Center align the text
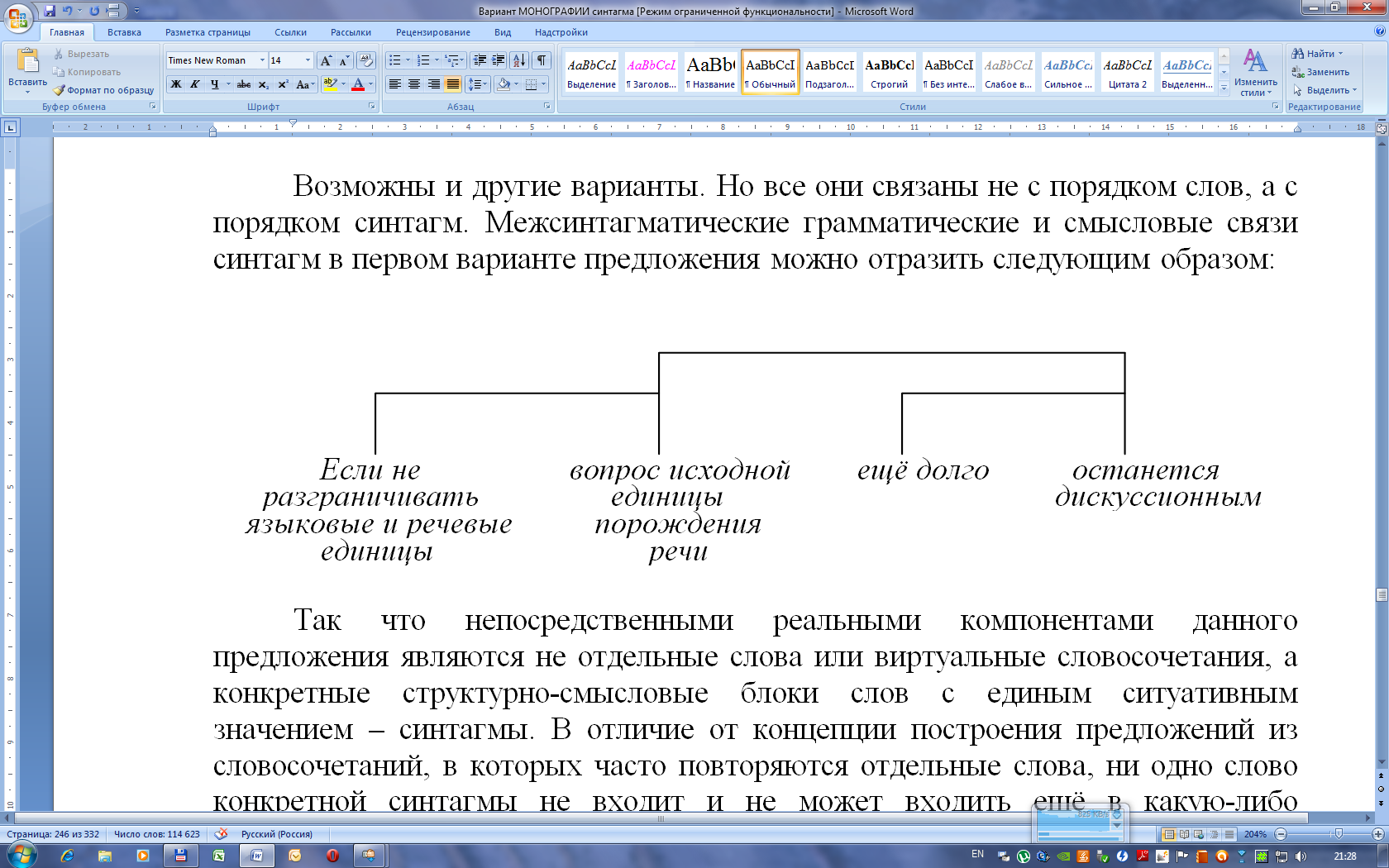 pyautogui.click(x=414, y=84)
